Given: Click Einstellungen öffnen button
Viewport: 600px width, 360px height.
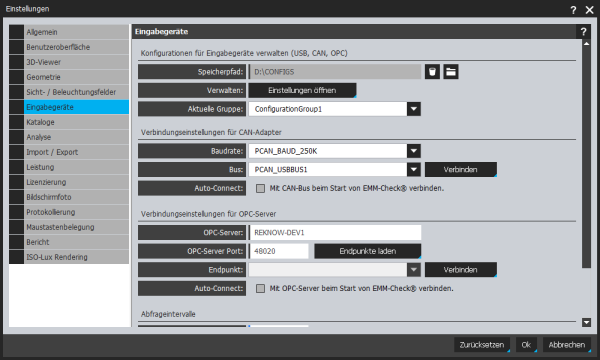Looking at the screenshot, I should click(x=302, y=90).
